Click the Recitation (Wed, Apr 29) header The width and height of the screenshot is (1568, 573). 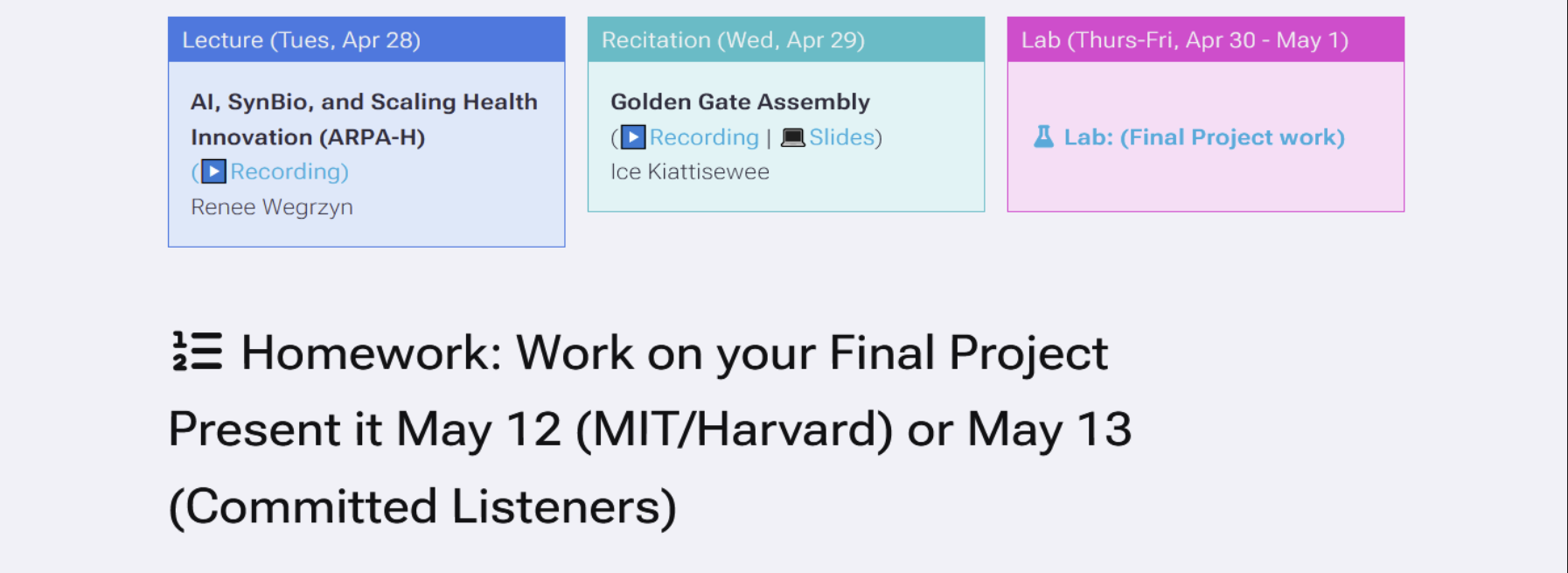[786, 39]
